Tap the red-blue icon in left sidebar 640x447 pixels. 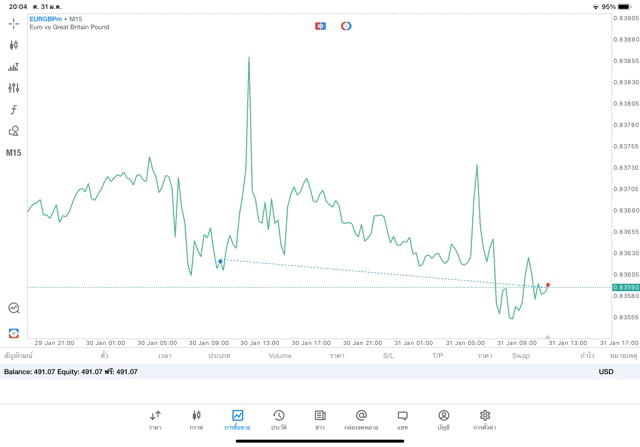(14, 333)
